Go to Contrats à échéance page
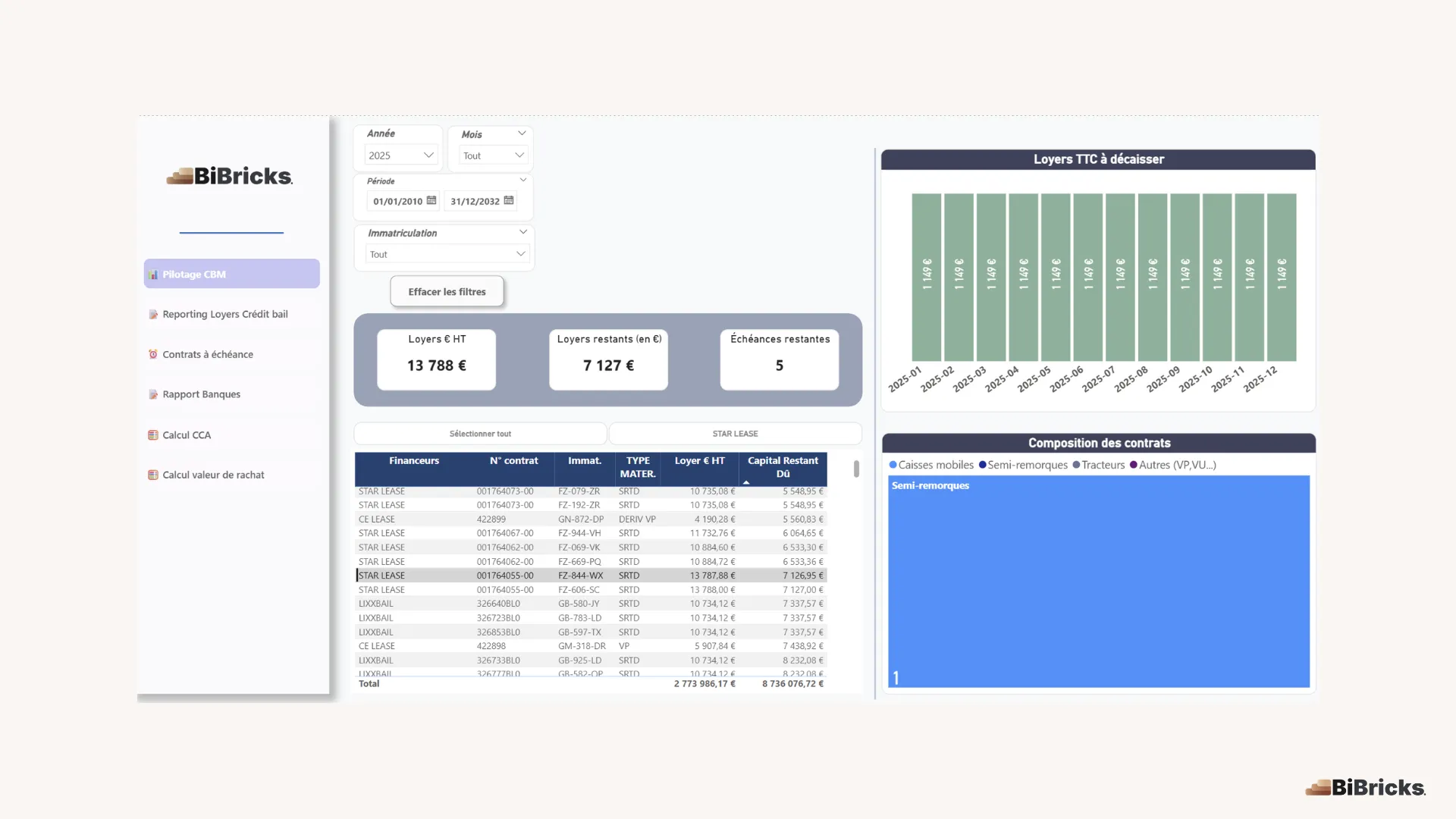The height and width of the screenshot is (819, 1456). [x=232, y=354]
